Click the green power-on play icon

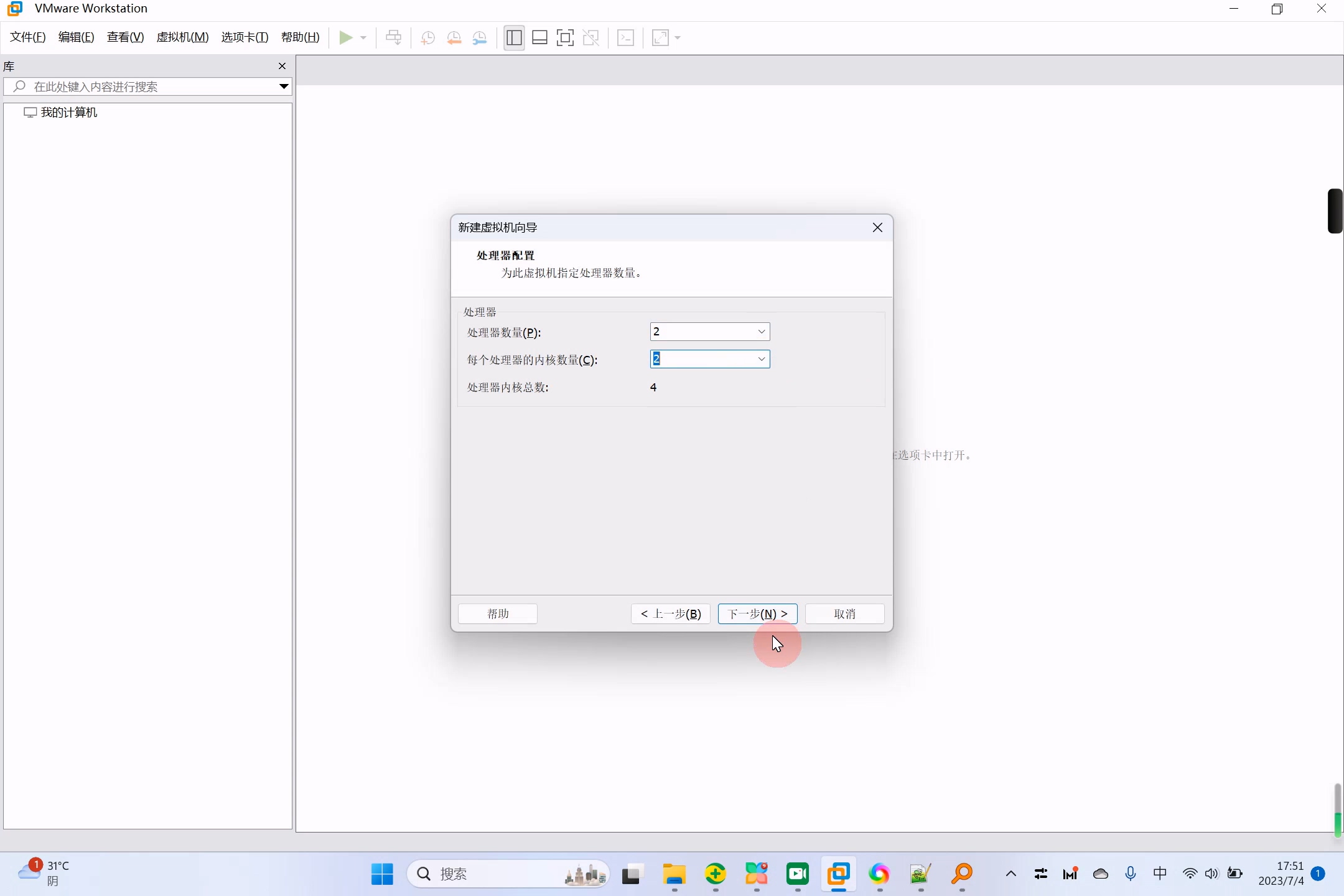point(345,38)
